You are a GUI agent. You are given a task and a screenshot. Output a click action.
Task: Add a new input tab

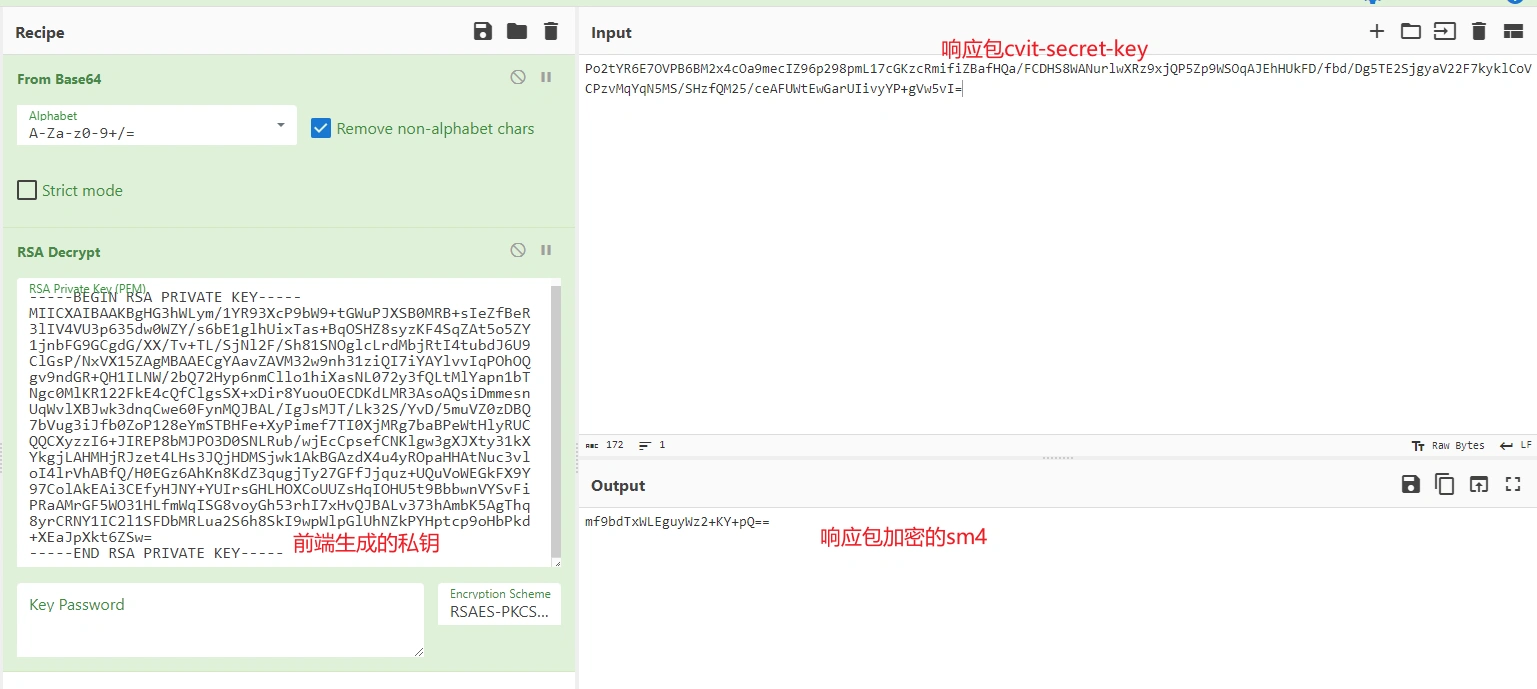coord(1377,32)
